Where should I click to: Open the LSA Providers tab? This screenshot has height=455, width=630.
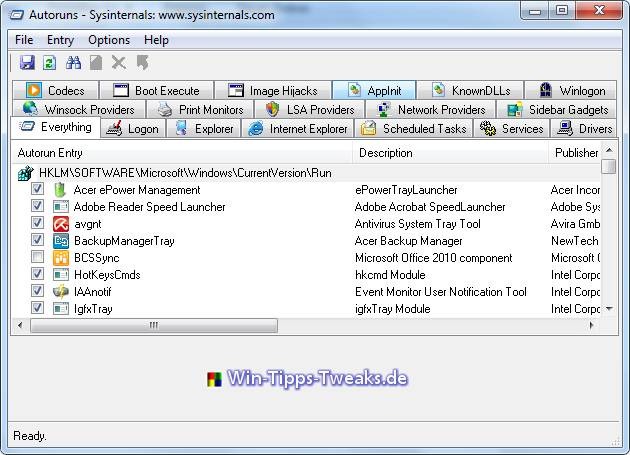pos(309,109)
